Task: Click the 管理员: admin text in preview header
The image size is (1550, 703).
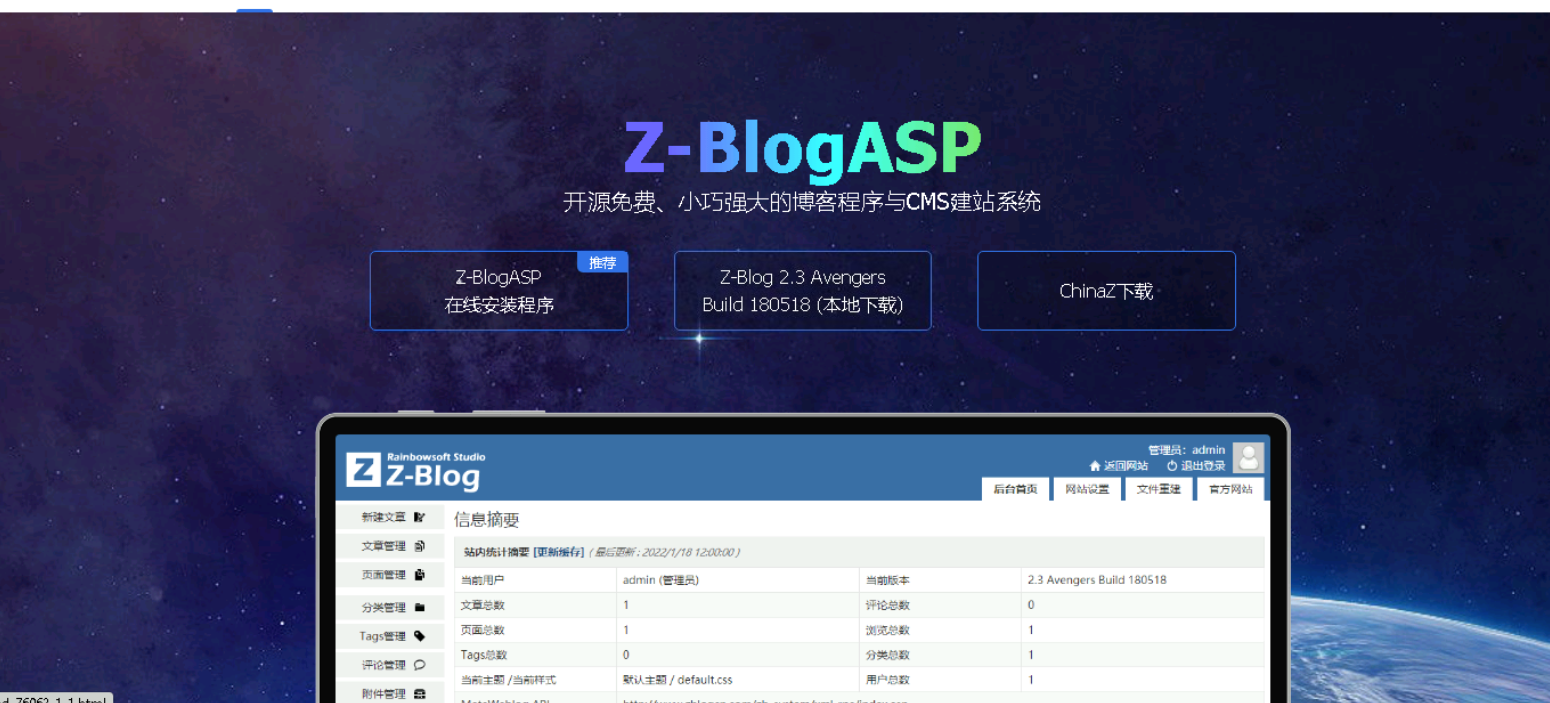Action: pos(1187,450)
